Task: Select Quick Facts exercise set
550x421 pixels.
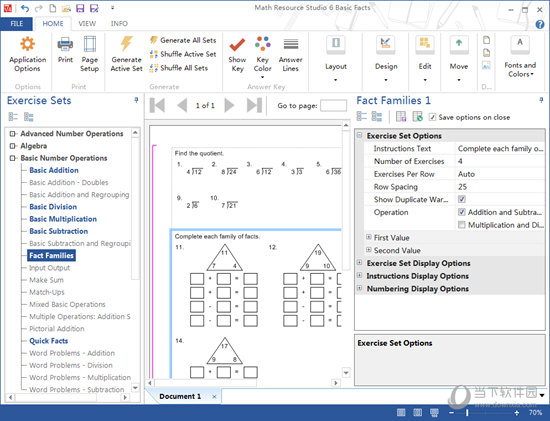Action: pos(48,341)
